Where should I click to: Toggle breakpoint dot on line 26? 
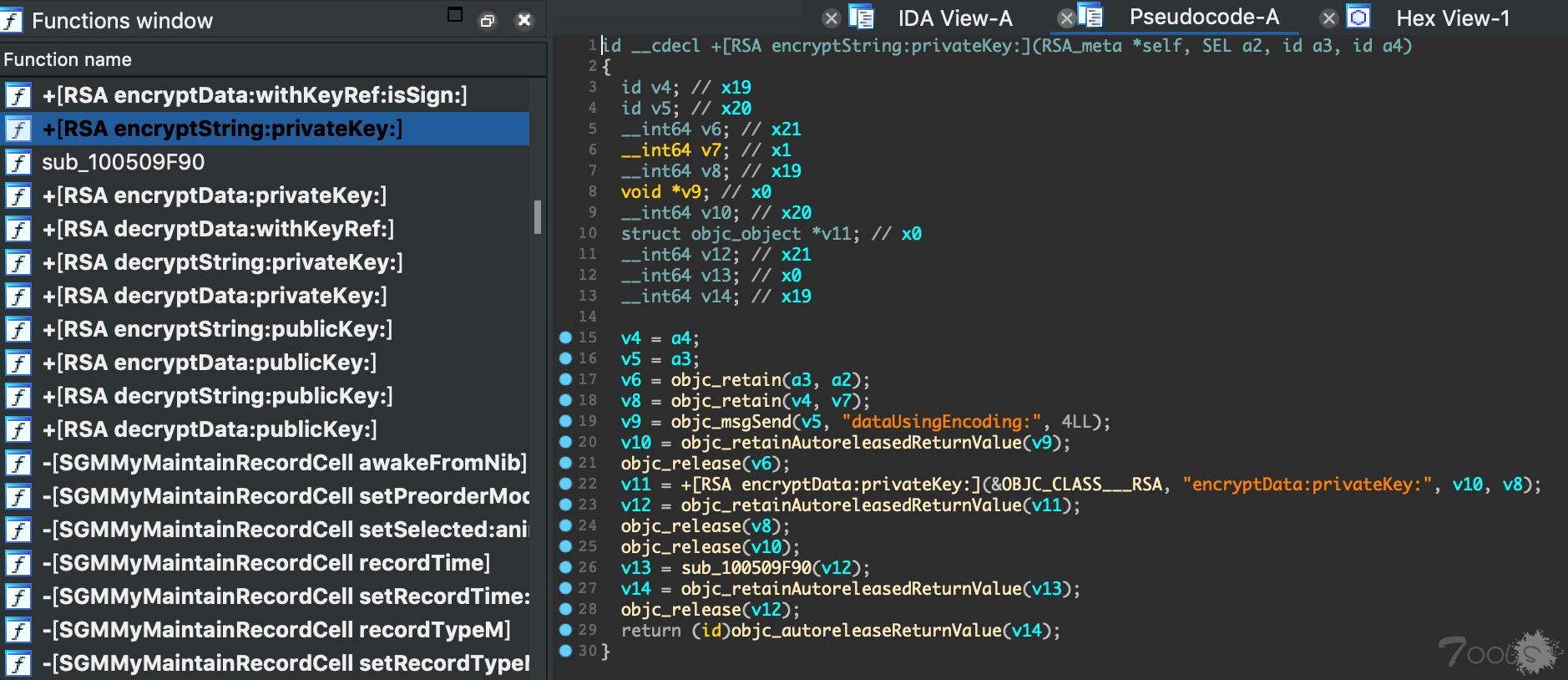[x=565, y=567]
